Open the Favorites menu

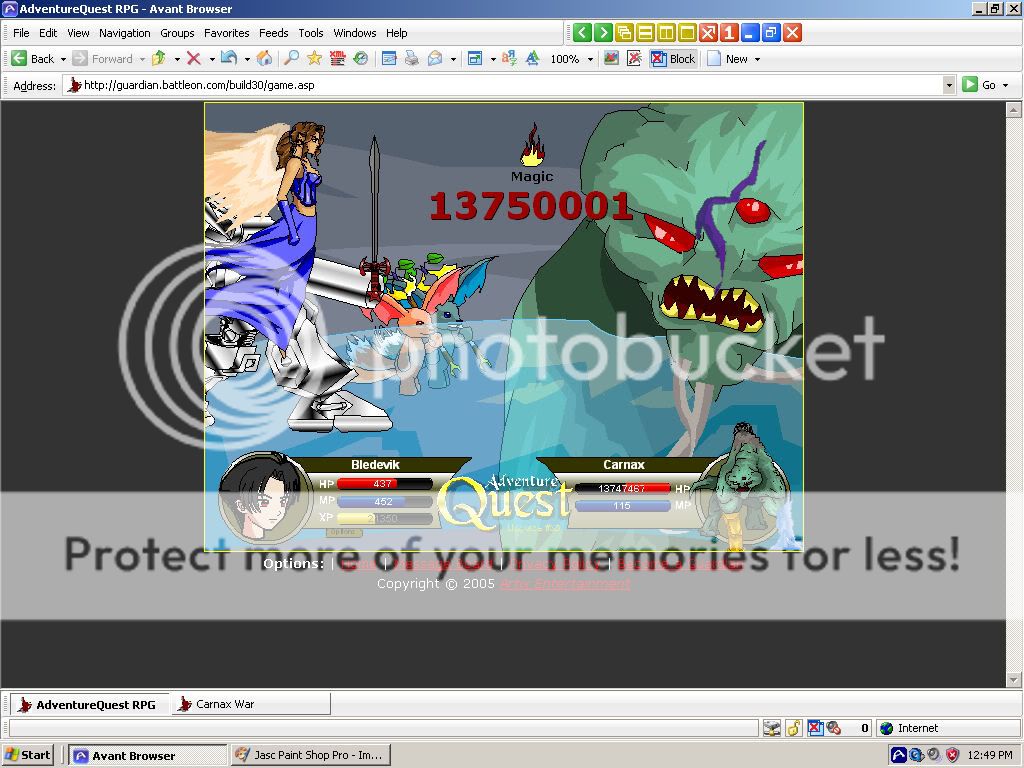[226, 33]
